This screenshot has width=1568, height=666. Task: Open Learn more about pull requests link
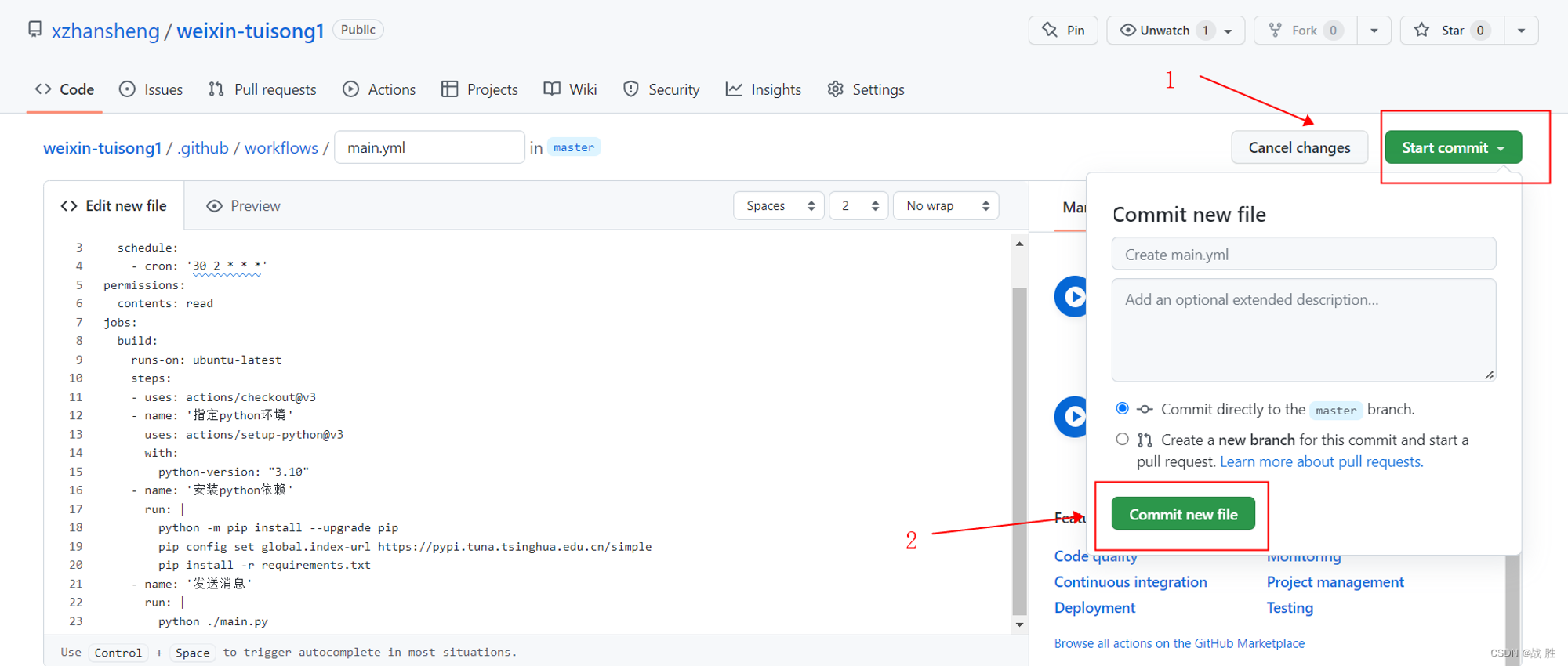coord(1322,461)
